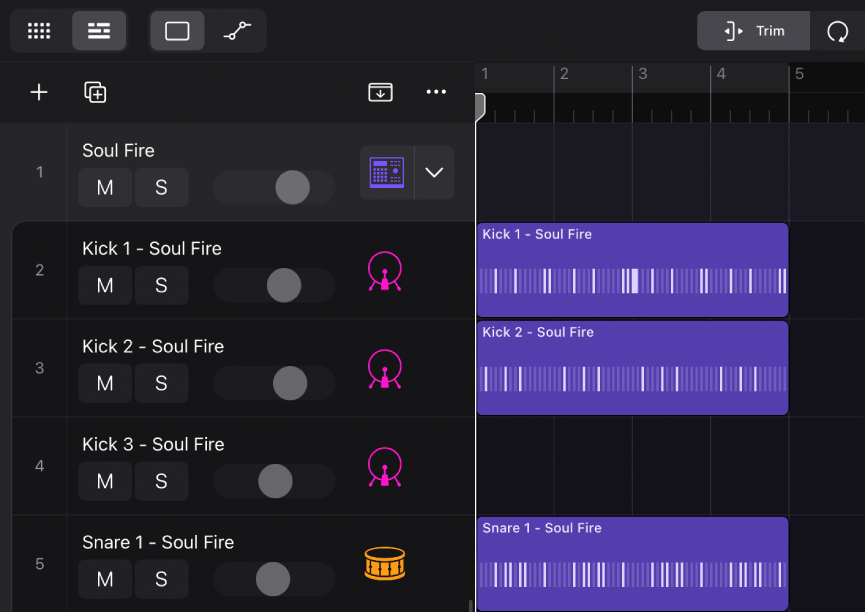Viewport: 866px width, 612px height.
Task: Open the more options ellipsis menu
Action: [x=436, y=92]
